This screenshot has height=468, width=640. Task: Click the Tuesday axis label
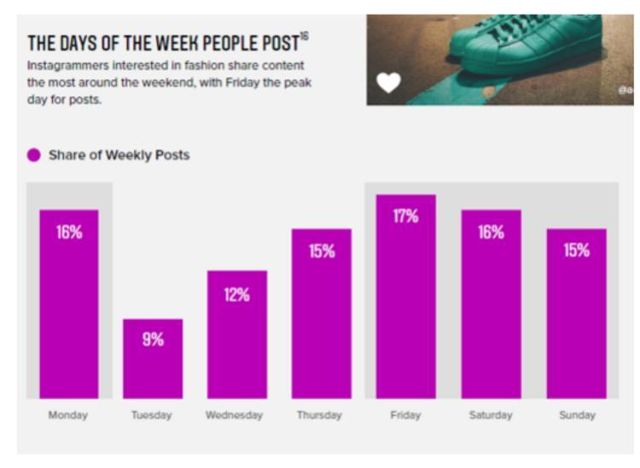pyautogui.click(x=153, y=414)
